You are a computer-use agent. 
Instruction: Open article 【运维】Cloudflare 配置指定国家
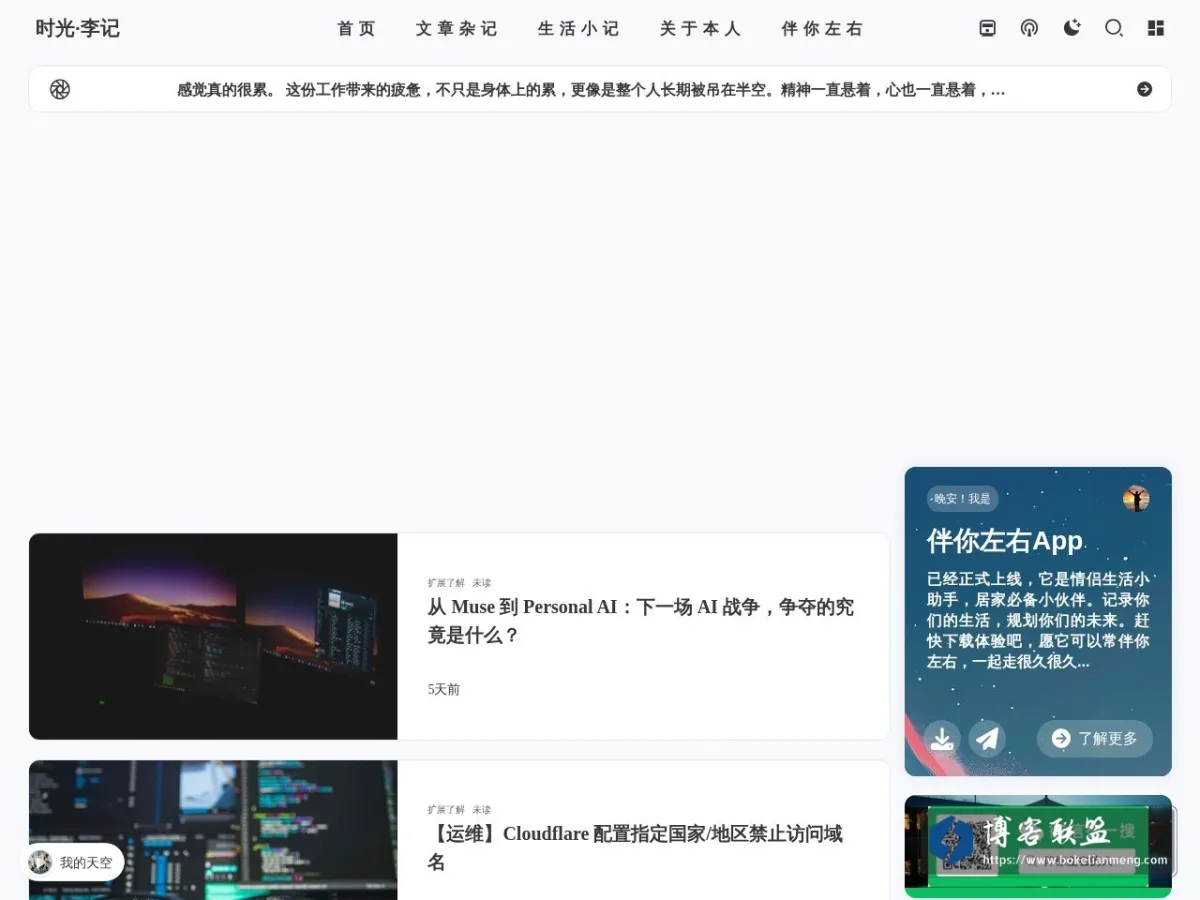(635, 848)
